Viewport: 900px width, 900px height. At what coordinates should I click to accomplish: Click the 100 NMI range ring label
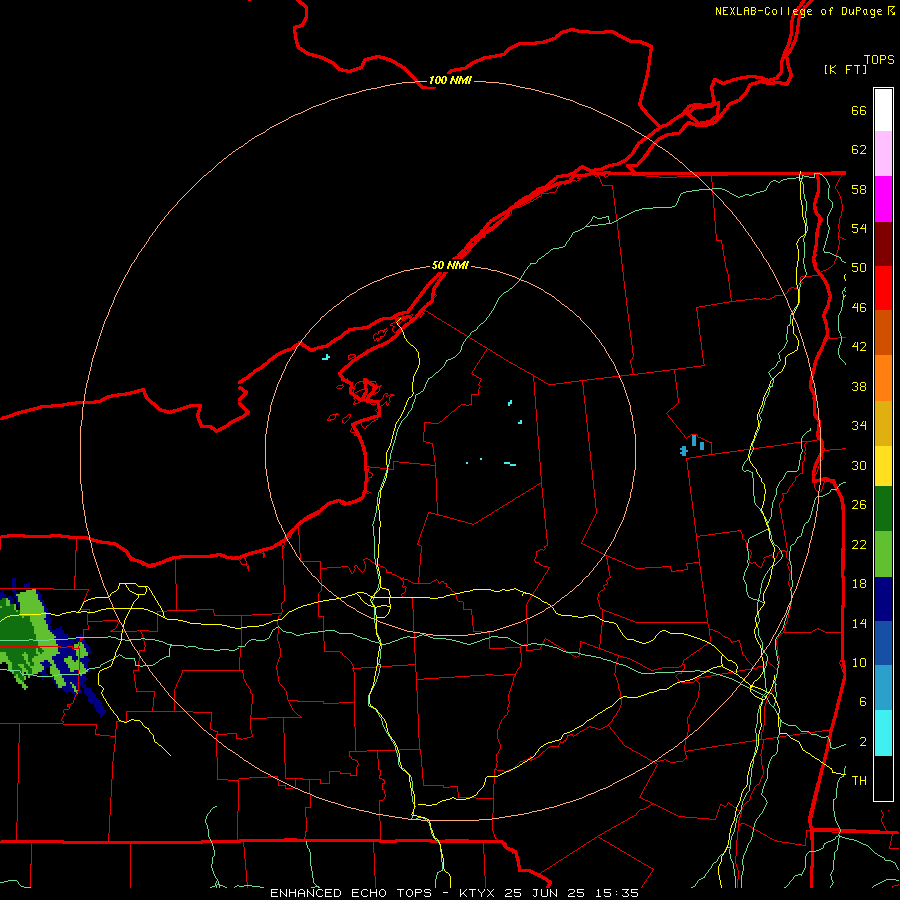450,80
